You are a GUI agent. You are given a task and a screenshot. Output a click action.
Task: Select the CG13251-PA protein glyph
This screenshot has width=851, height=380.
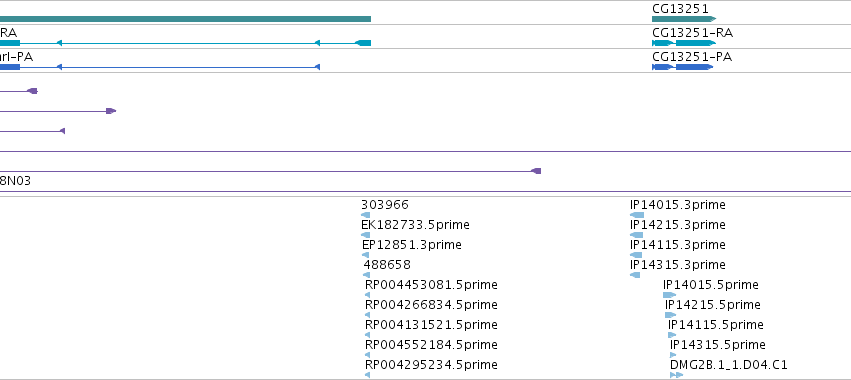pos(682,67)
